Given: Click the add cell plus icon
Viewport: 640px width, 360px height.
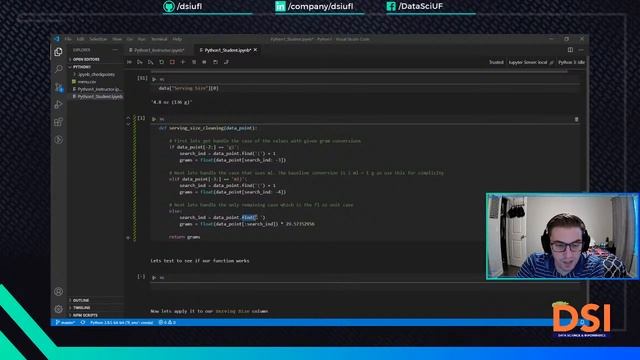Looking at the screenshot, I should click(183, 62).
